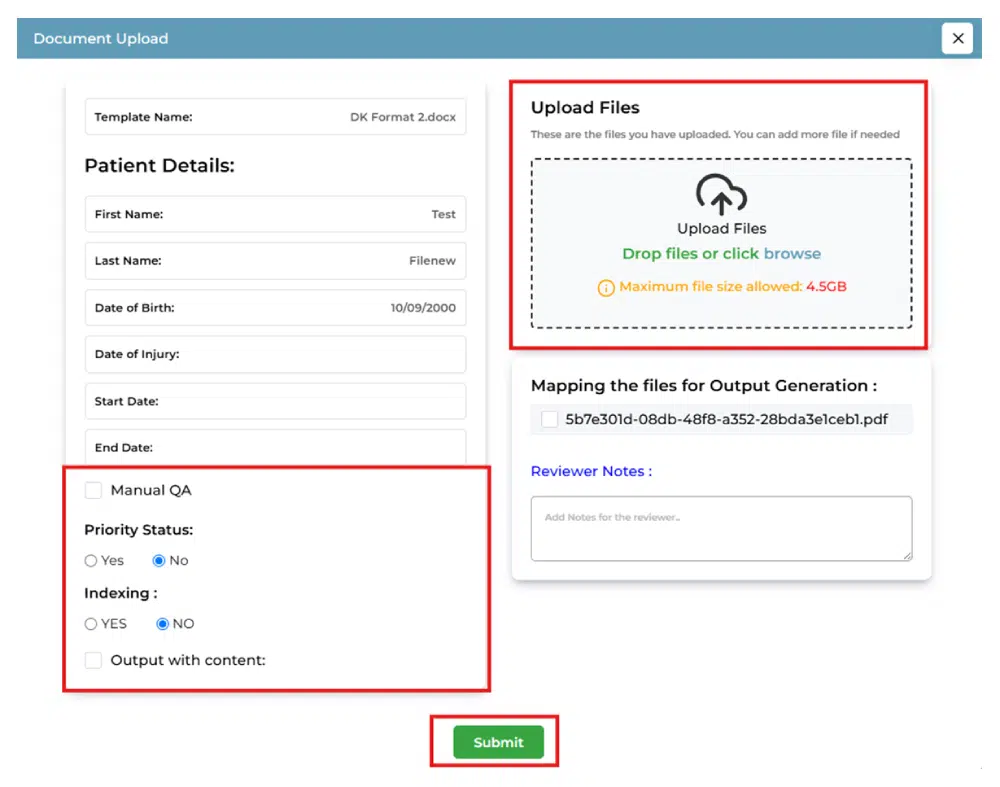The height and width of the screenshot is (787, 1000).
Task: Choose NO for Indexing
Action: pyautogui.click(x=163, y=624)
